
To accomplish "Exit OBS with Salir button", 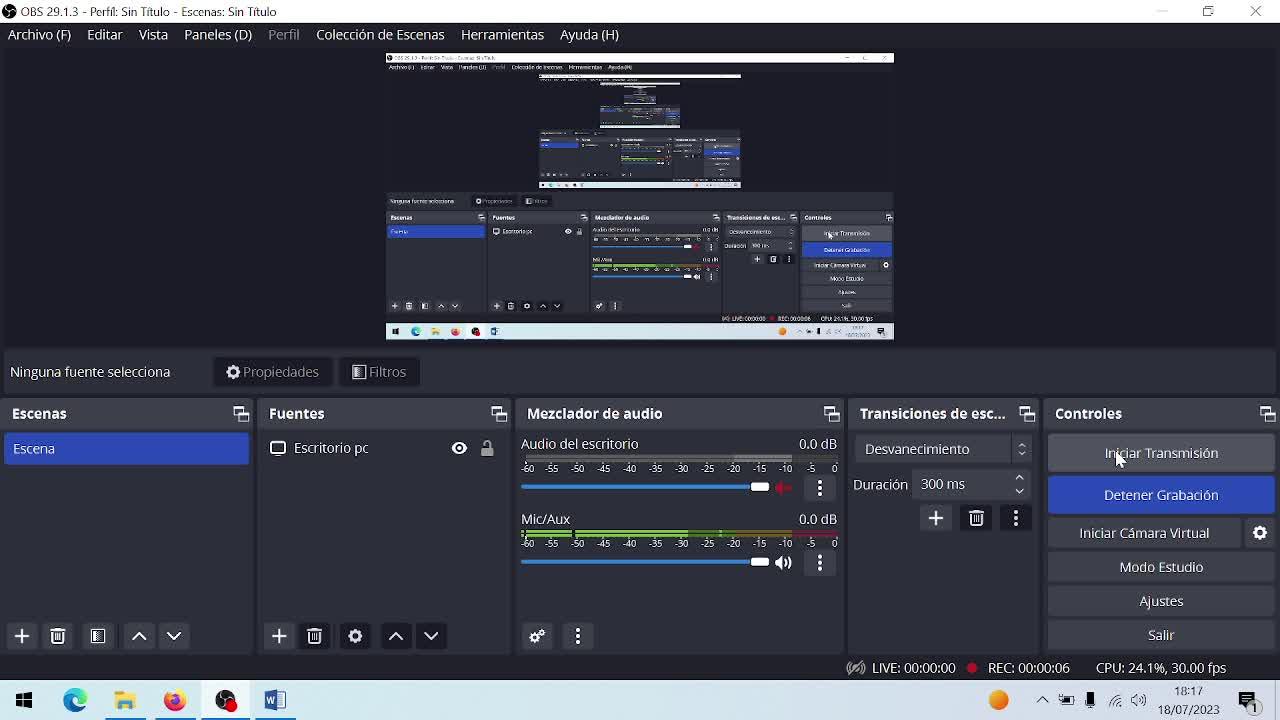I will click(x=1161, y=635).
